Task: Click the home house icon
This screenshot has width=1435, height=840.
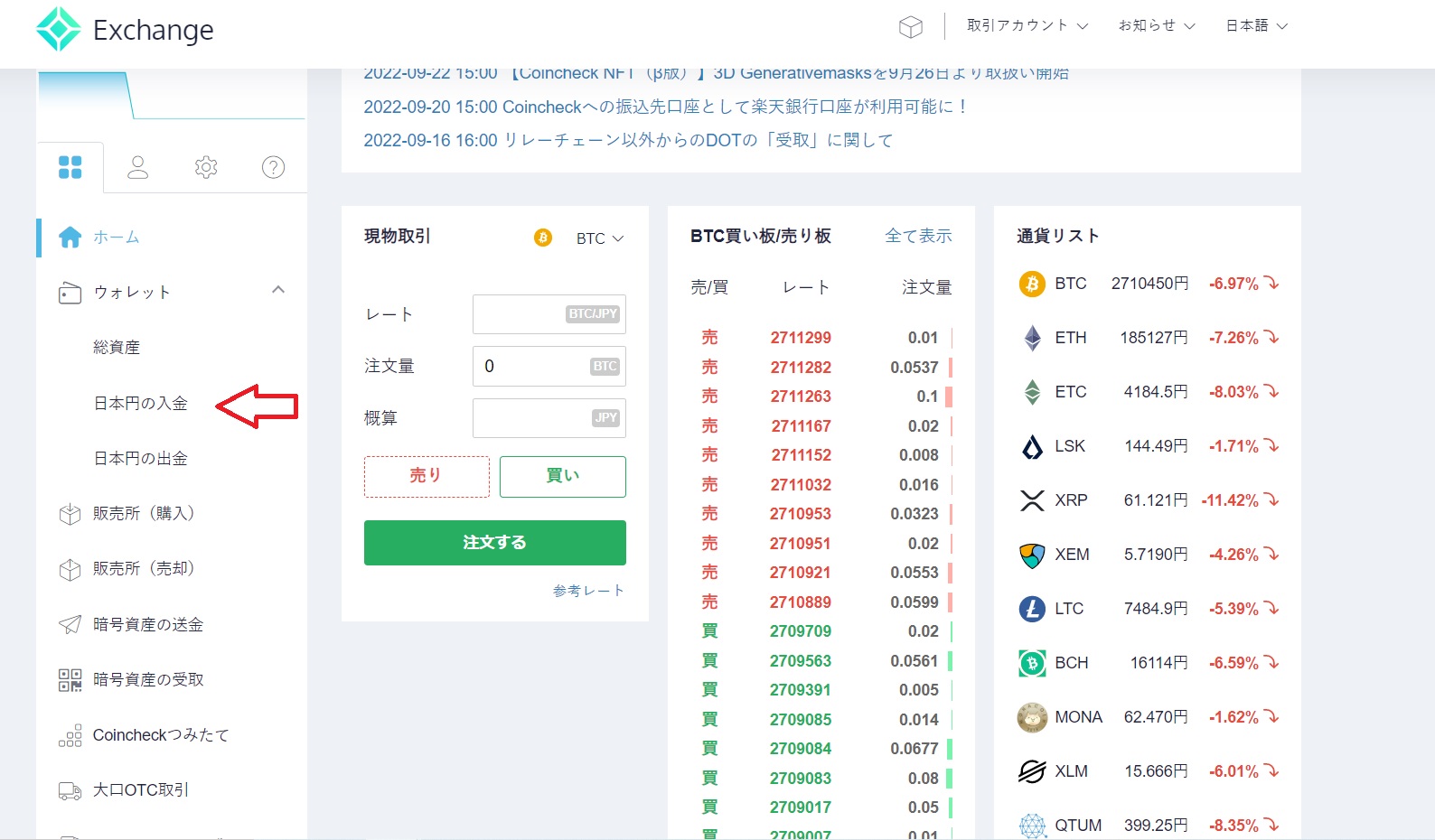Action: 70,237
